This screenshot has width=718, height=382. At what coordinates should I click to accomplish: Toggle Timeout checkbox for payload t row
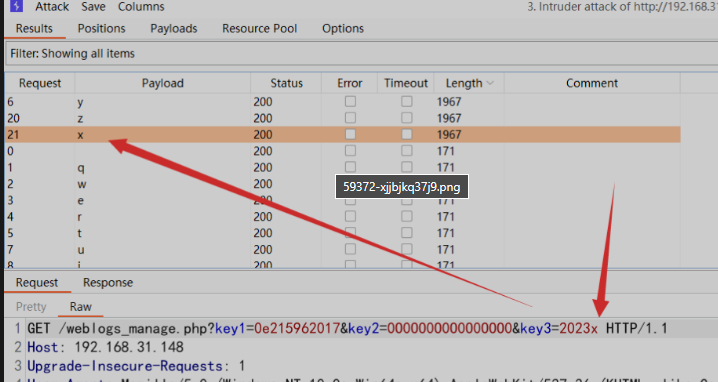[x=407, y=233]
